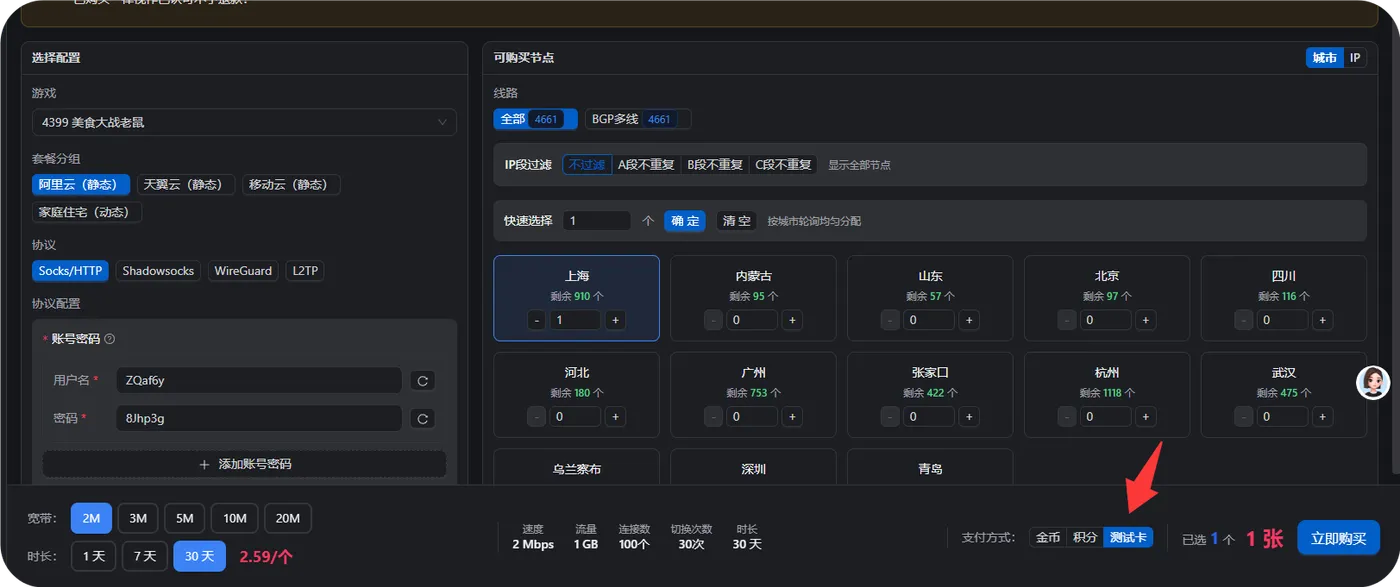Click the 青岛 city card title
This screenshot has height=587, width=1400.
coord(930,469)
